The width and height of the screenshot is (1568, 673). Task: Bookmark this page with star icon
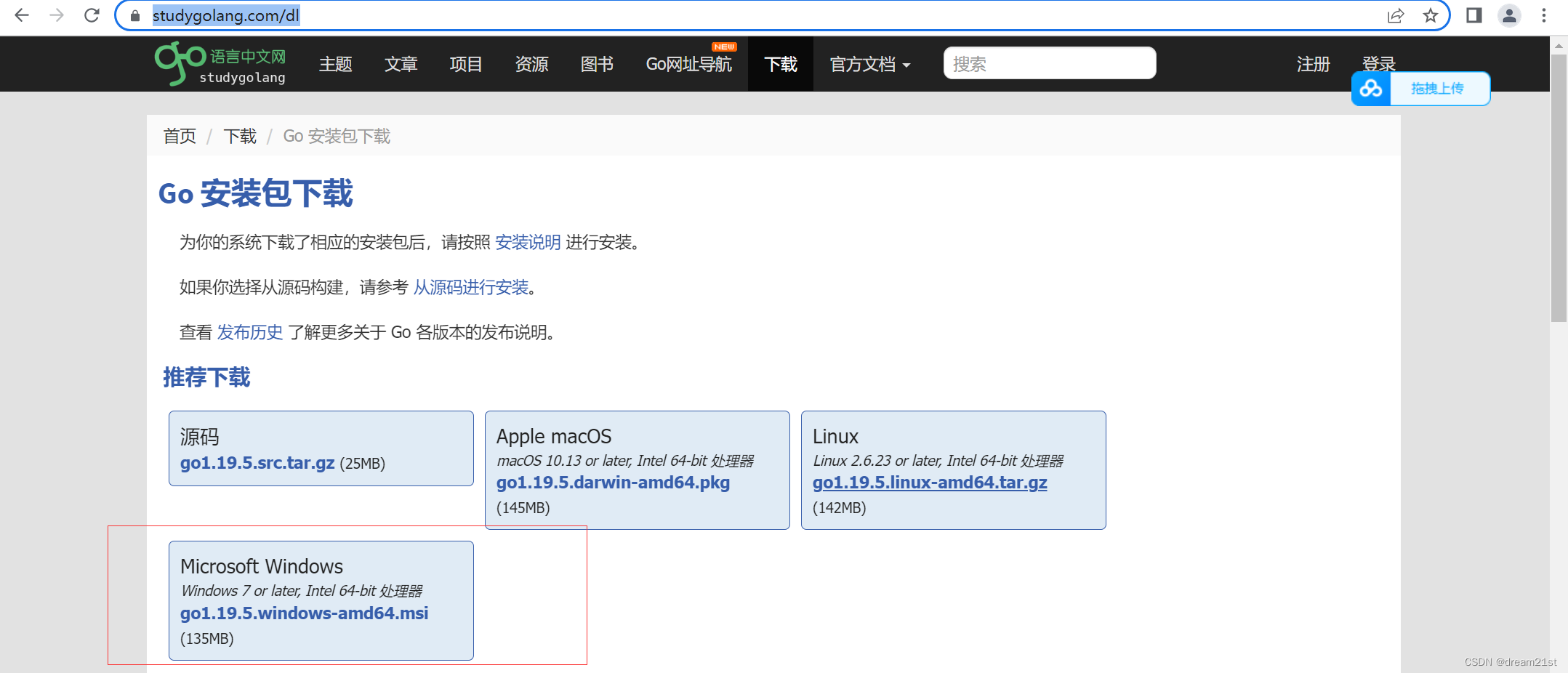coord(1431,15)
